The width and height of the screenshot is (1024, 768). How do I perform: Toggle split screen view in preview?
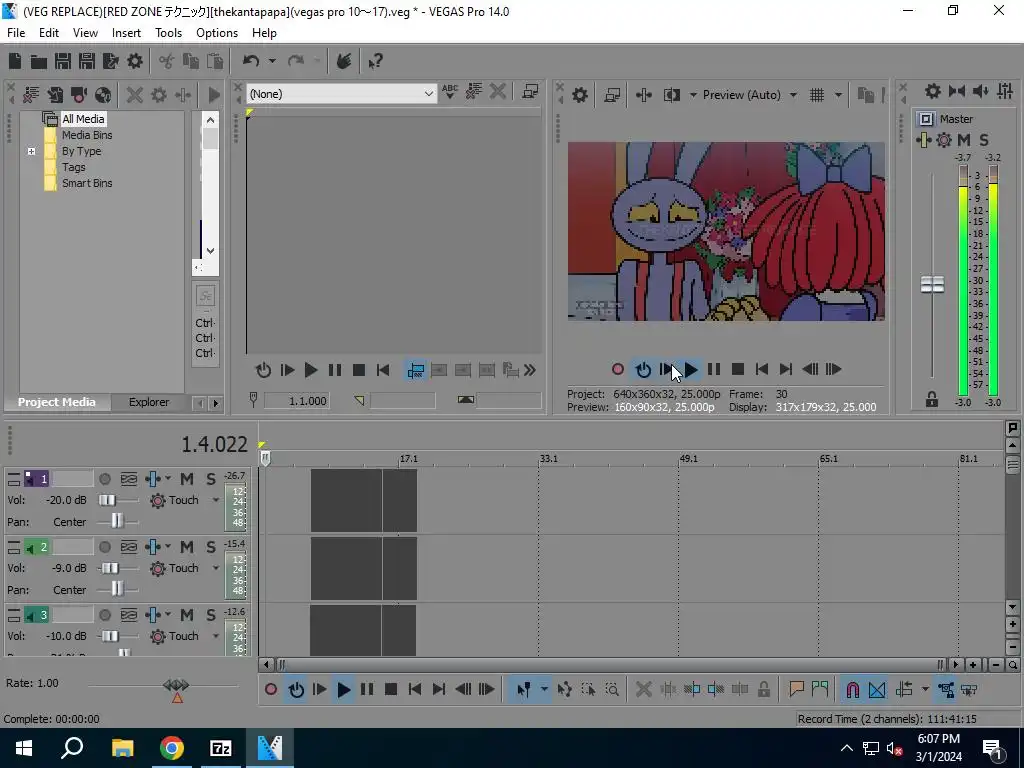672,95
